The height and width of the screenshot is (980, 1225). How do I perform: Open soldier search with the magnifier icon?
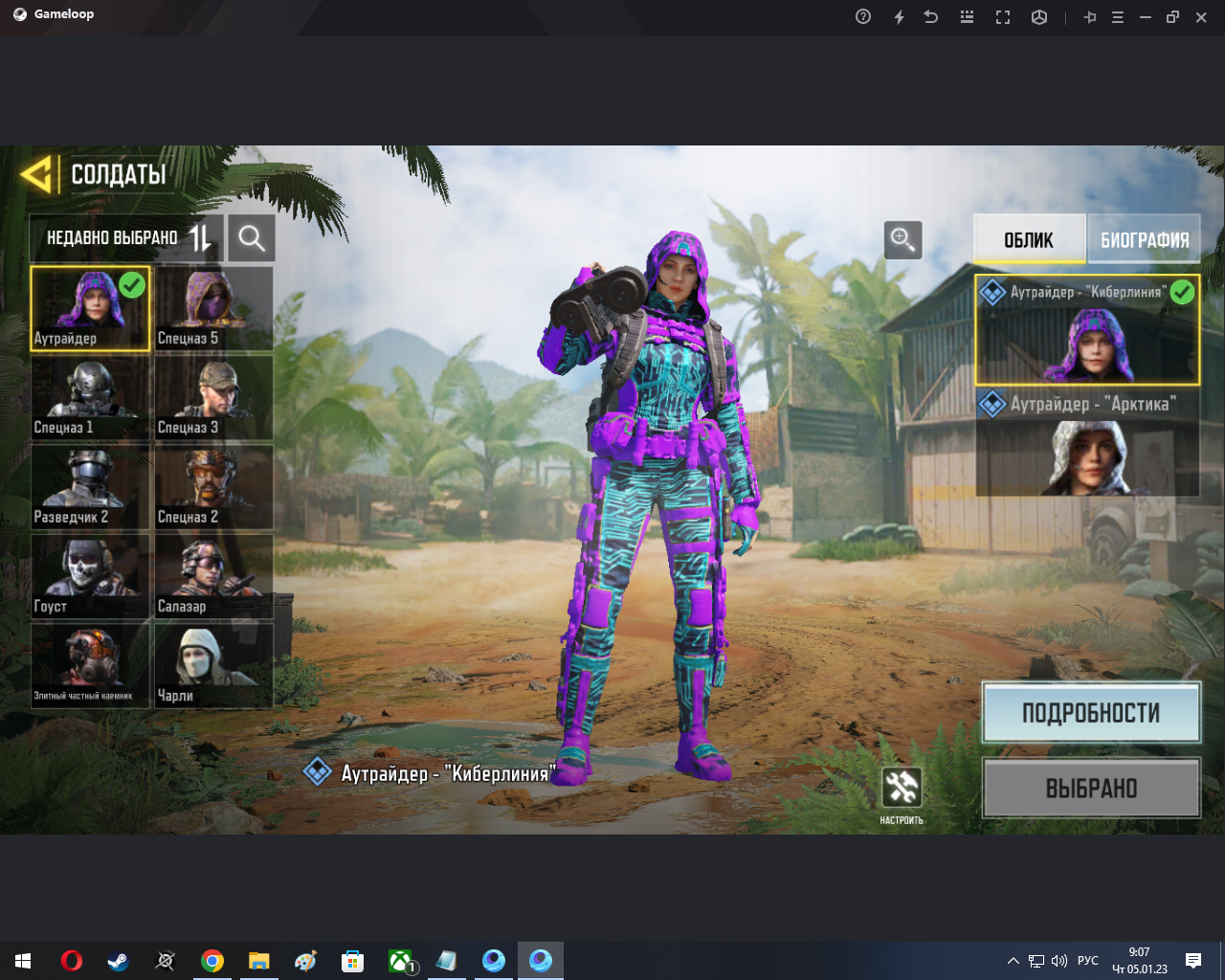pos(252,238)
